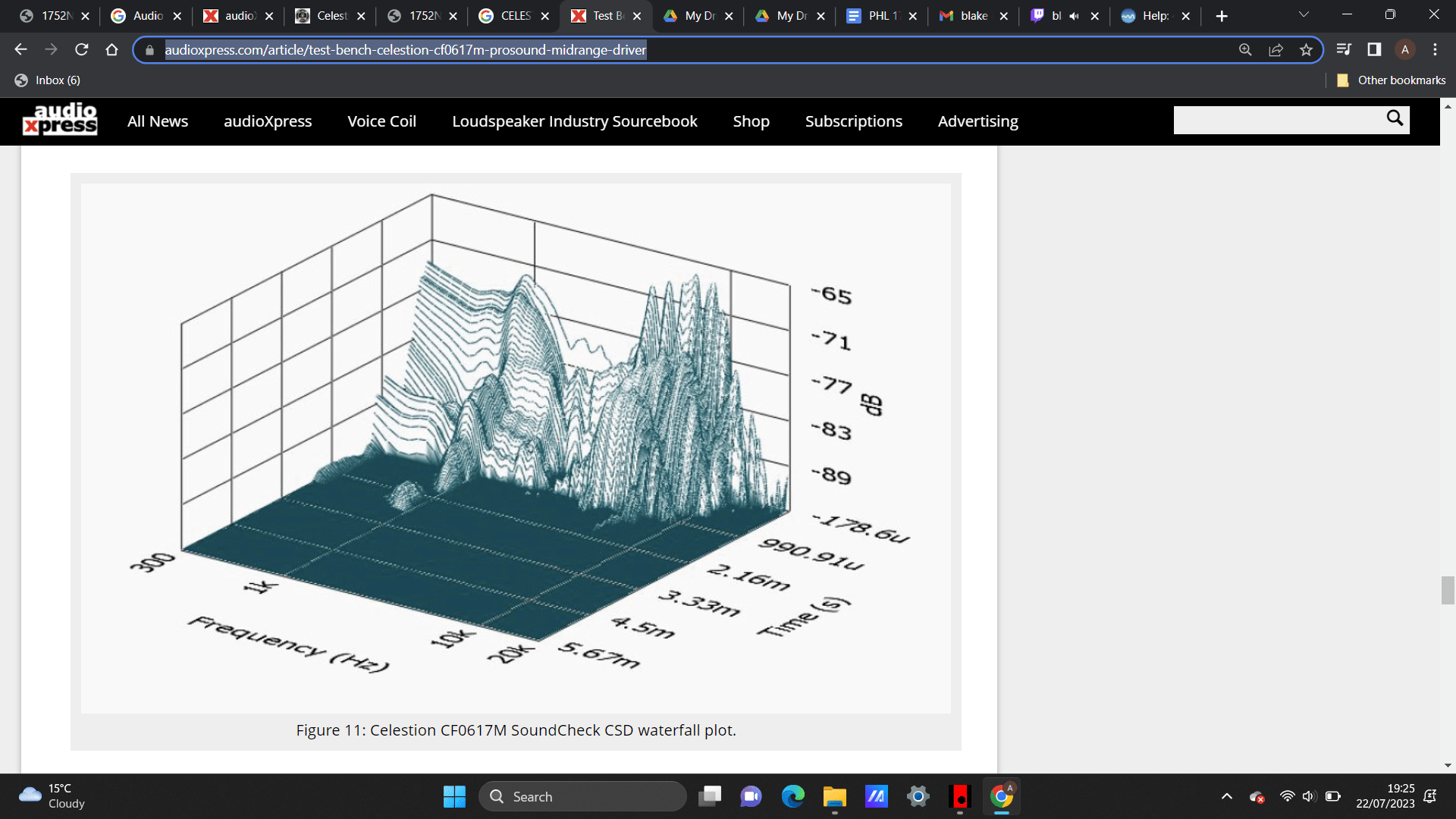The image size is (1456, 819).
Task: Click the scroll down arrow of the page
Action: click(x=1448, y=766)
